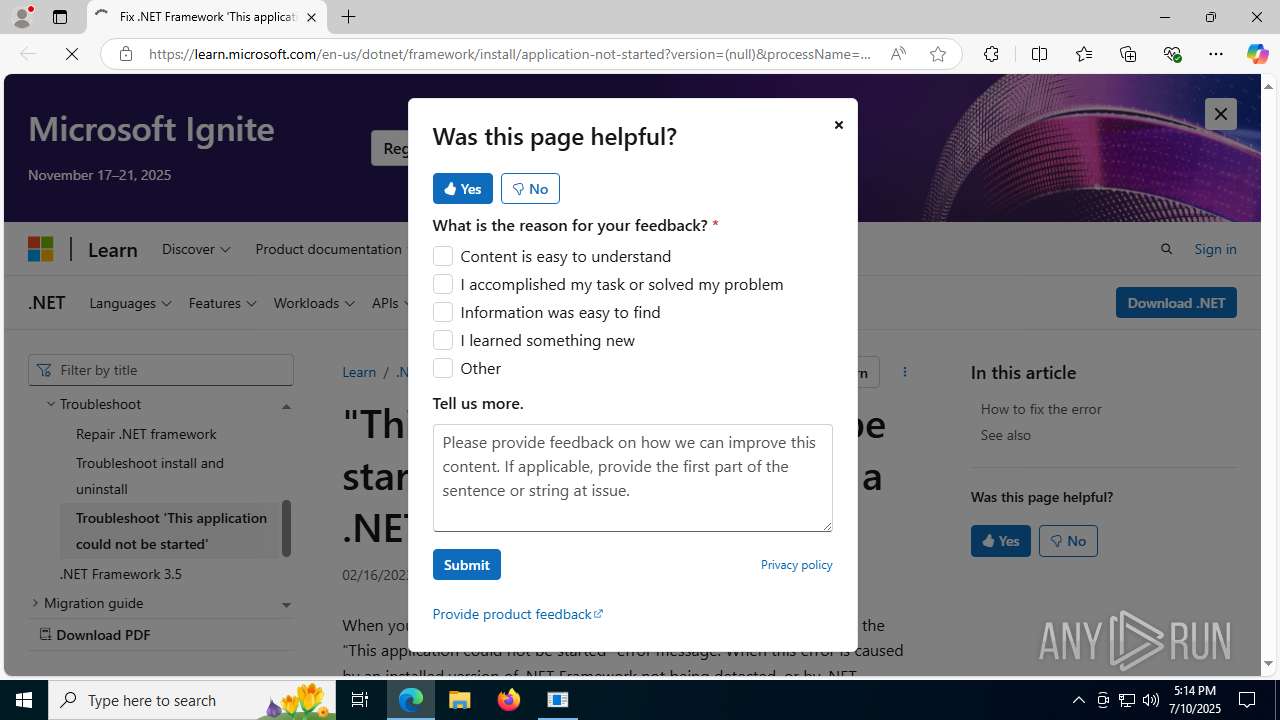Open the Collections icon
Screen dimensions: 1280x720
(1128, 54)
